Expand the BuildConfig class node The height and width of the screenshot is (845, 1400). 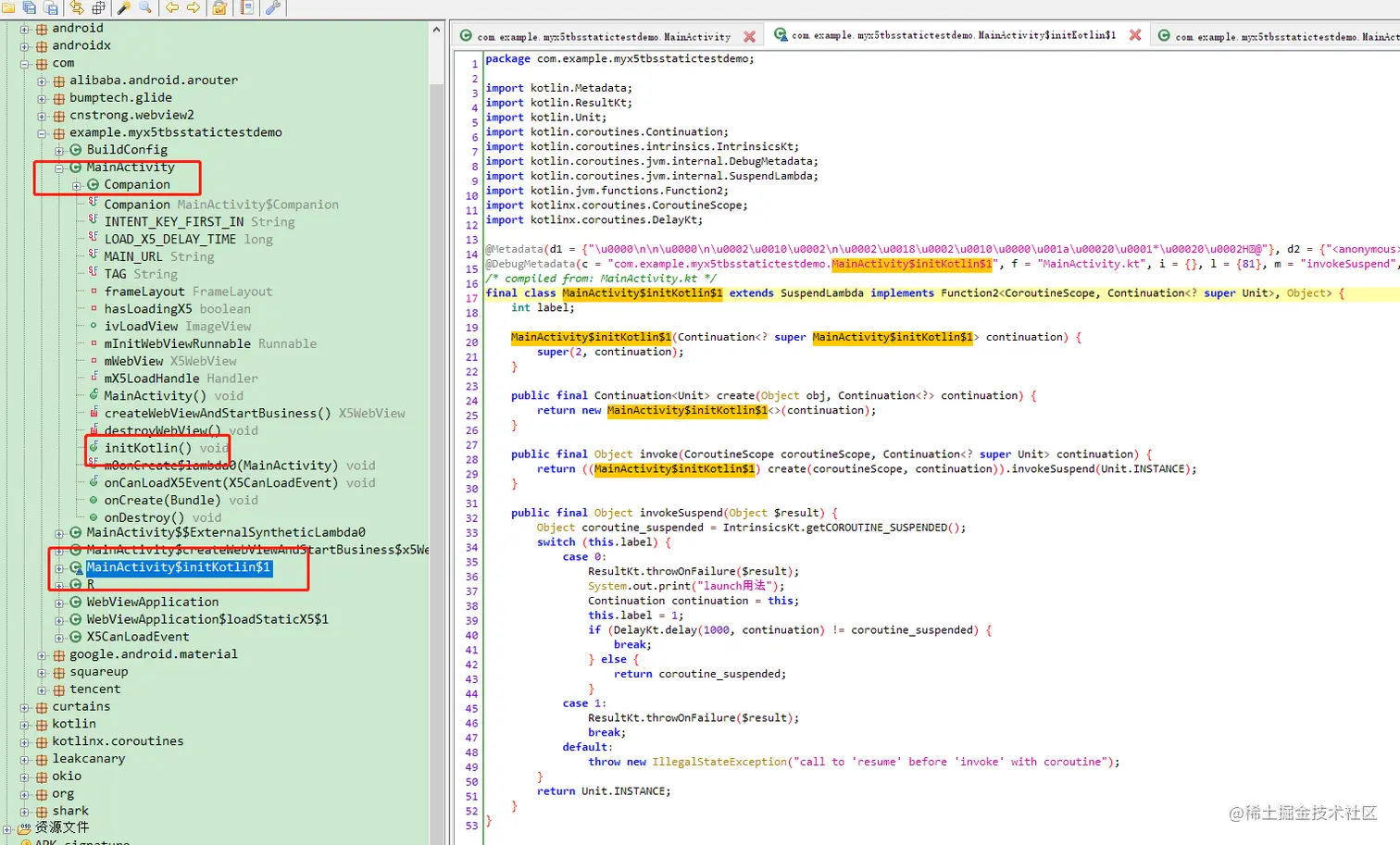pos(59,151)
